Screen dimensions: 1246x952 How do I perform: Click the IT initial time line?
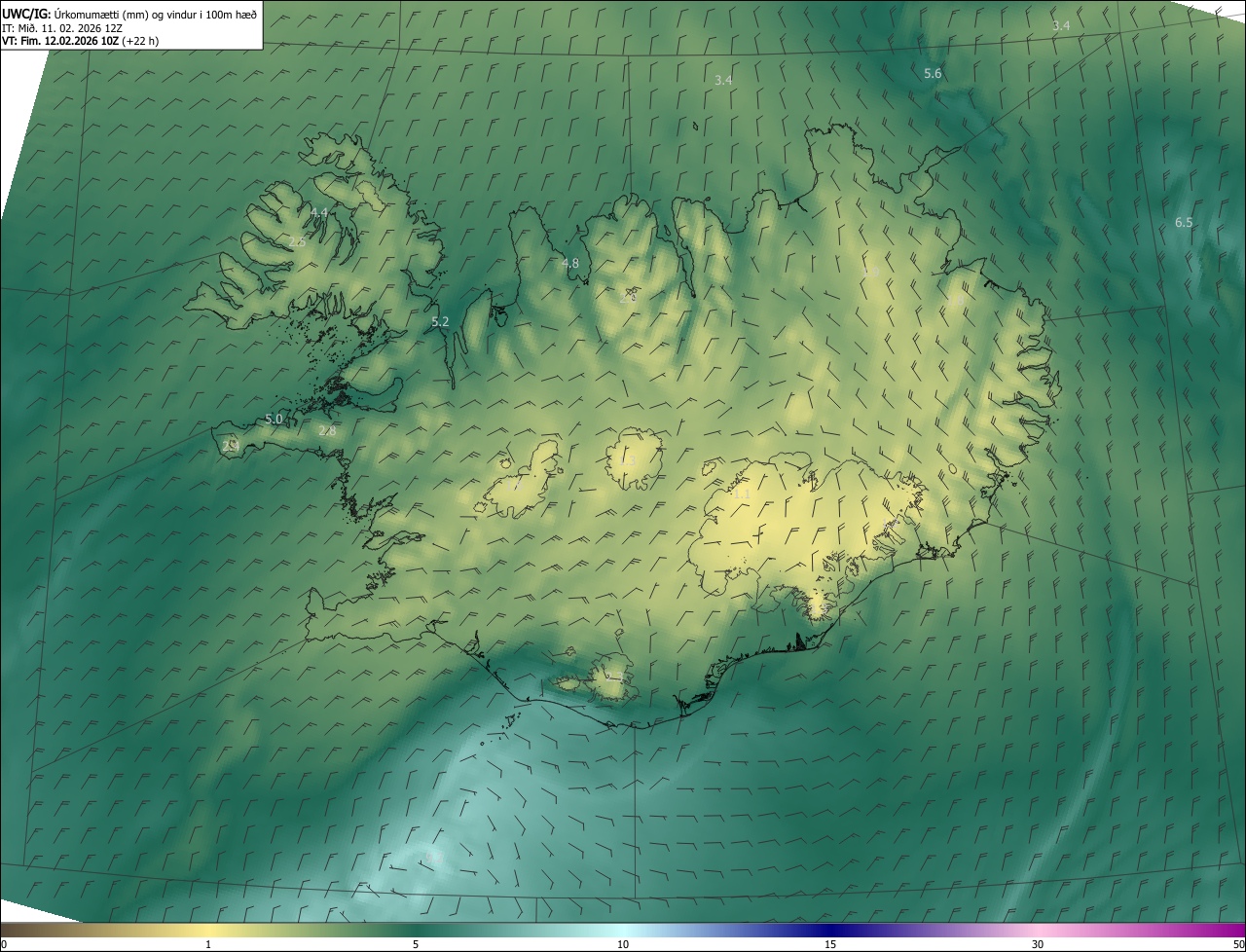tap(61, 28)
